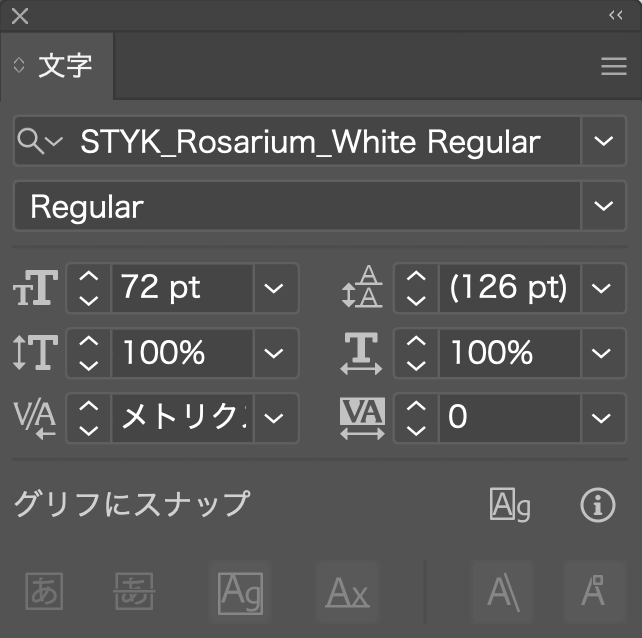Image resolution: width=642 pixels, height=638 pixels.
Task: Decrease font size with down stepper
Action: tap(88, 301)
